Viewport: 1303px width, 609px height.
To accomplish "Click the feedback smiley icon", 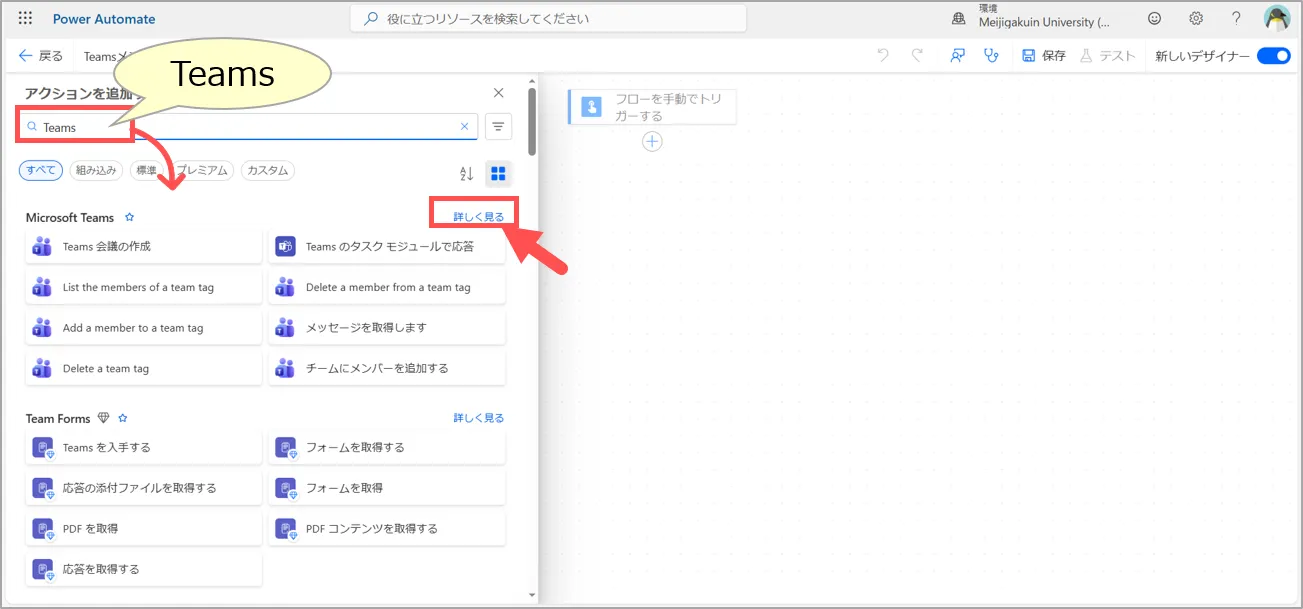I will pos(1155,18).
